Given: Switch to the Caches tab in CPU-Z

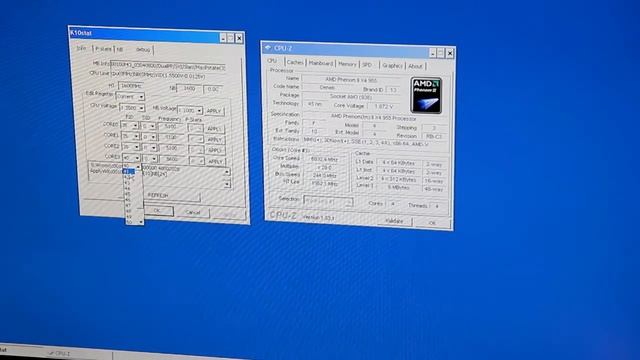Looking at the screenshot, I should click(x=295, y=62).
